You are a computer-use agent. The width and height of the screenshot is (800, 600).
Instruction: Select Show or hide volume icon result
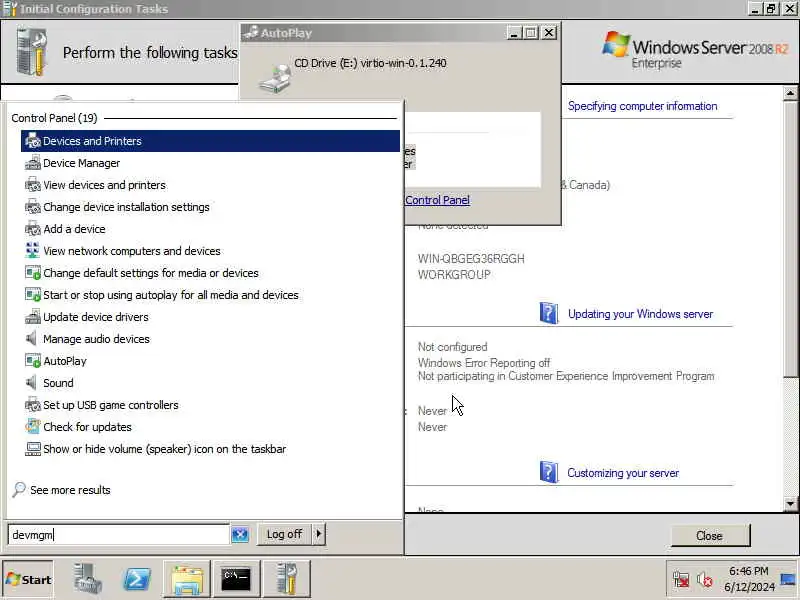(x=164, y=449)
